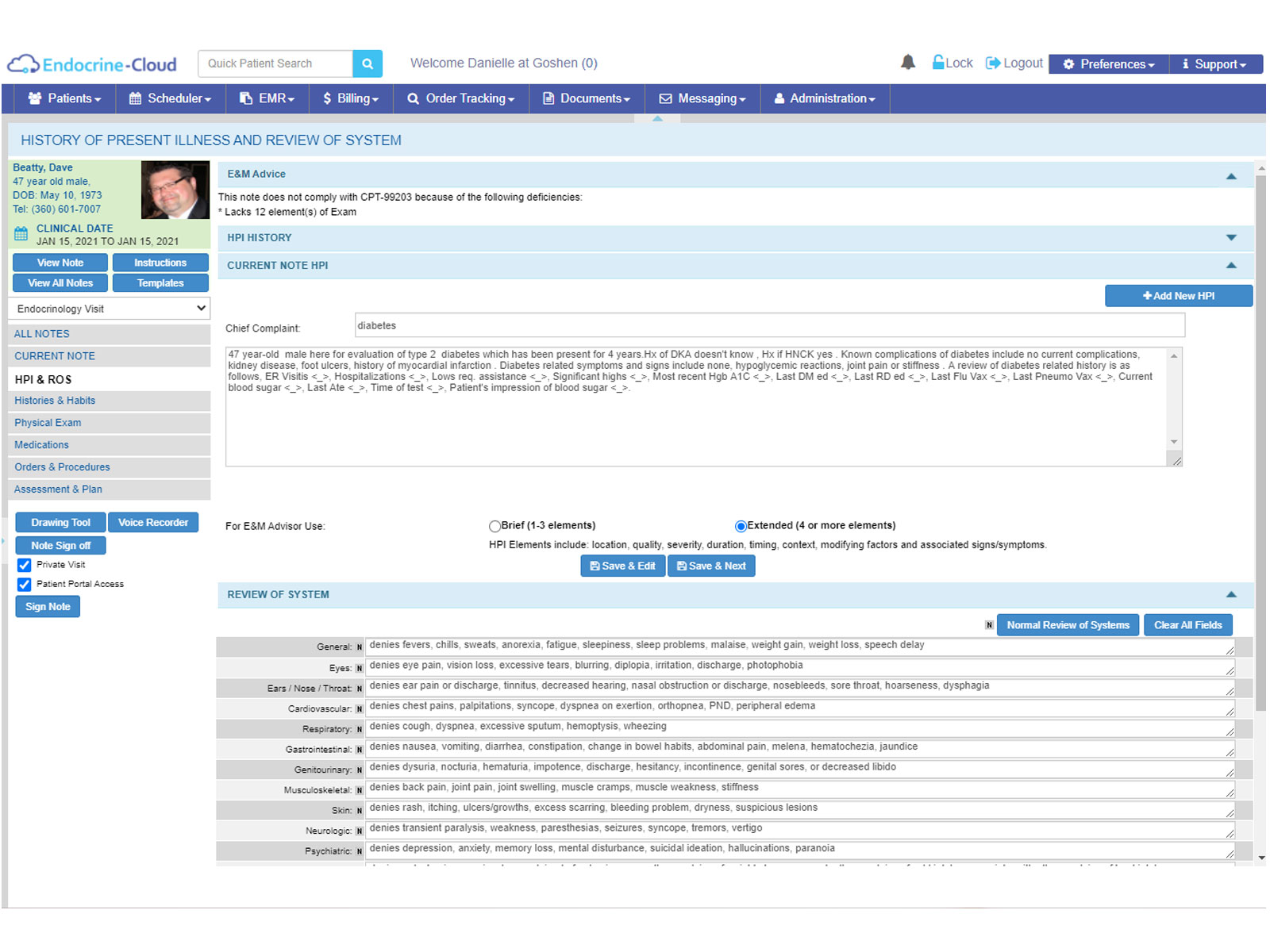Select Brief (1-3 elements) radio option

coord(495,526)
